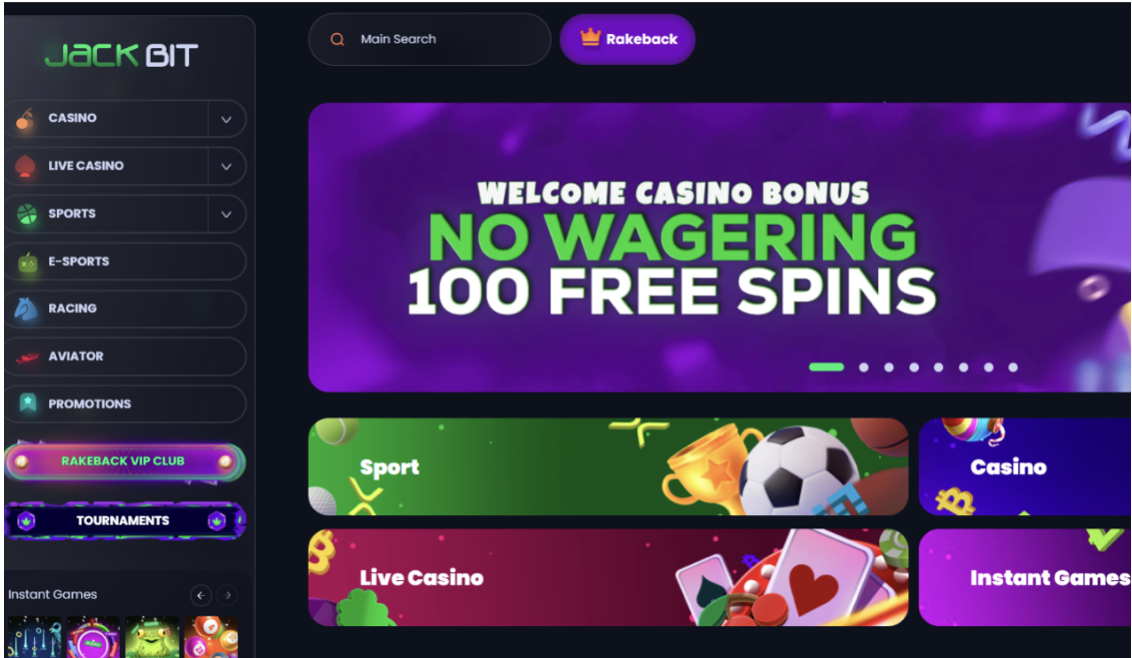The image size is (1132, 658).
Task: Click the spade icon beside Live Casino
Action: (x=26, y=166)
